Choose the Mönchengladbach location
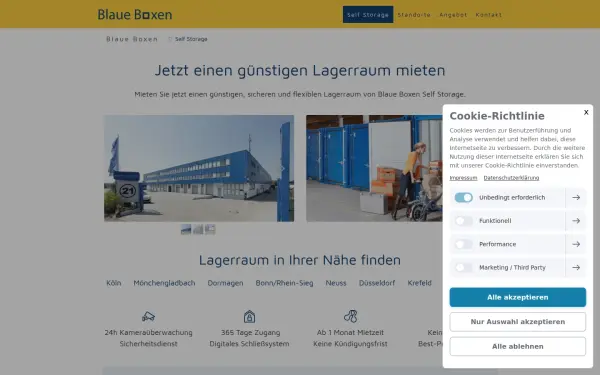This screenshot has width=600, height=375. (x=164, y=283)
